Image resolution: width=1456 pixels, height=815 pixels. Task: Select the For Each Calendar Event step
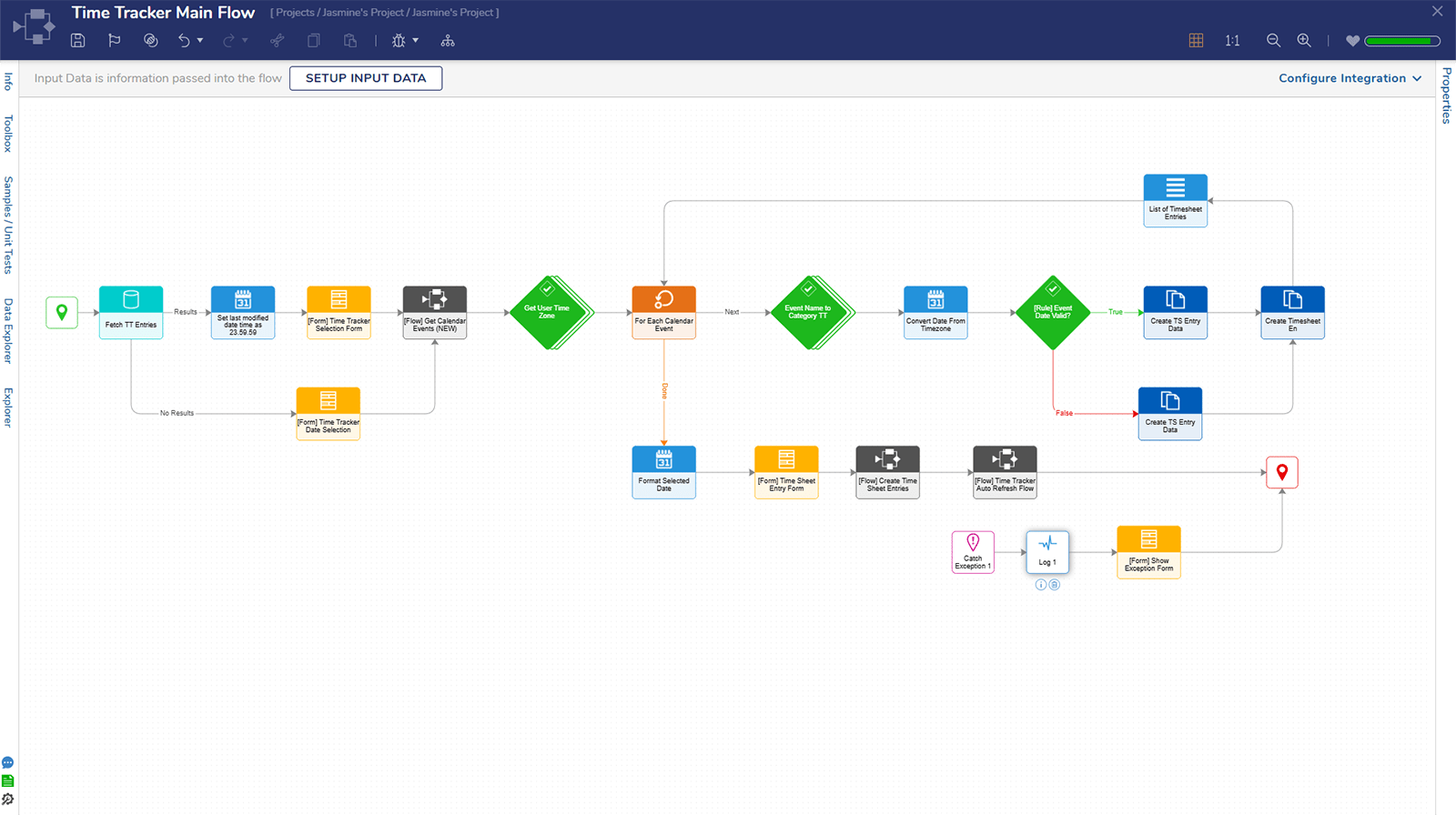pos(664,312)
